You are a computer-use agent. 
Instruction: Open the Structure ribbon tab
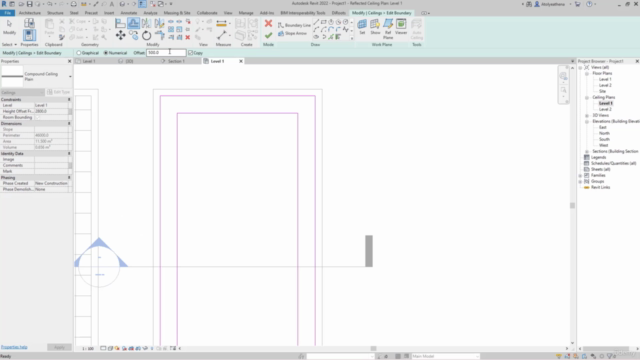coord(55,13)
